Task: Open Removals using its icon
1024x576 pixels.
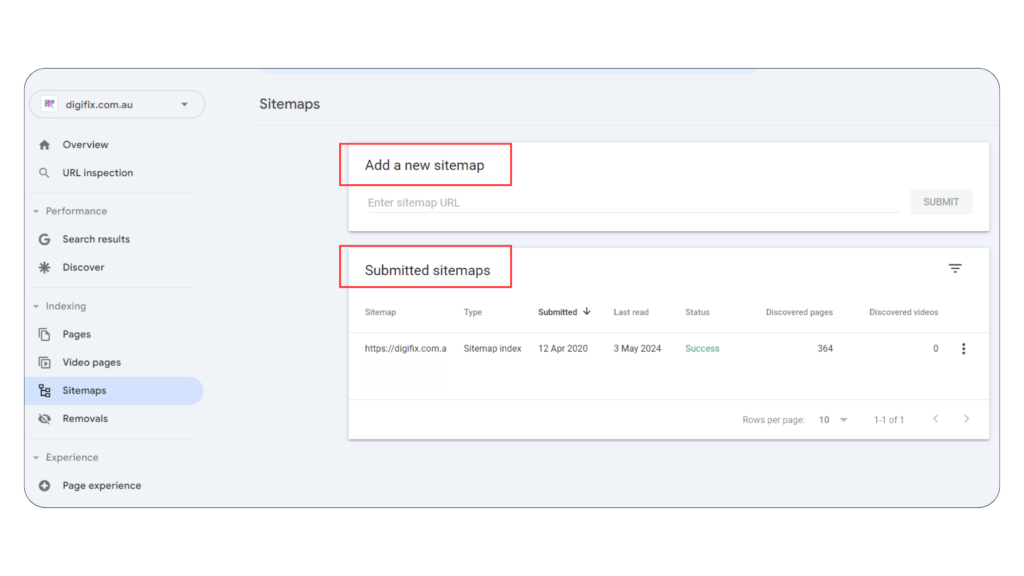Action: tap(45, 418)
